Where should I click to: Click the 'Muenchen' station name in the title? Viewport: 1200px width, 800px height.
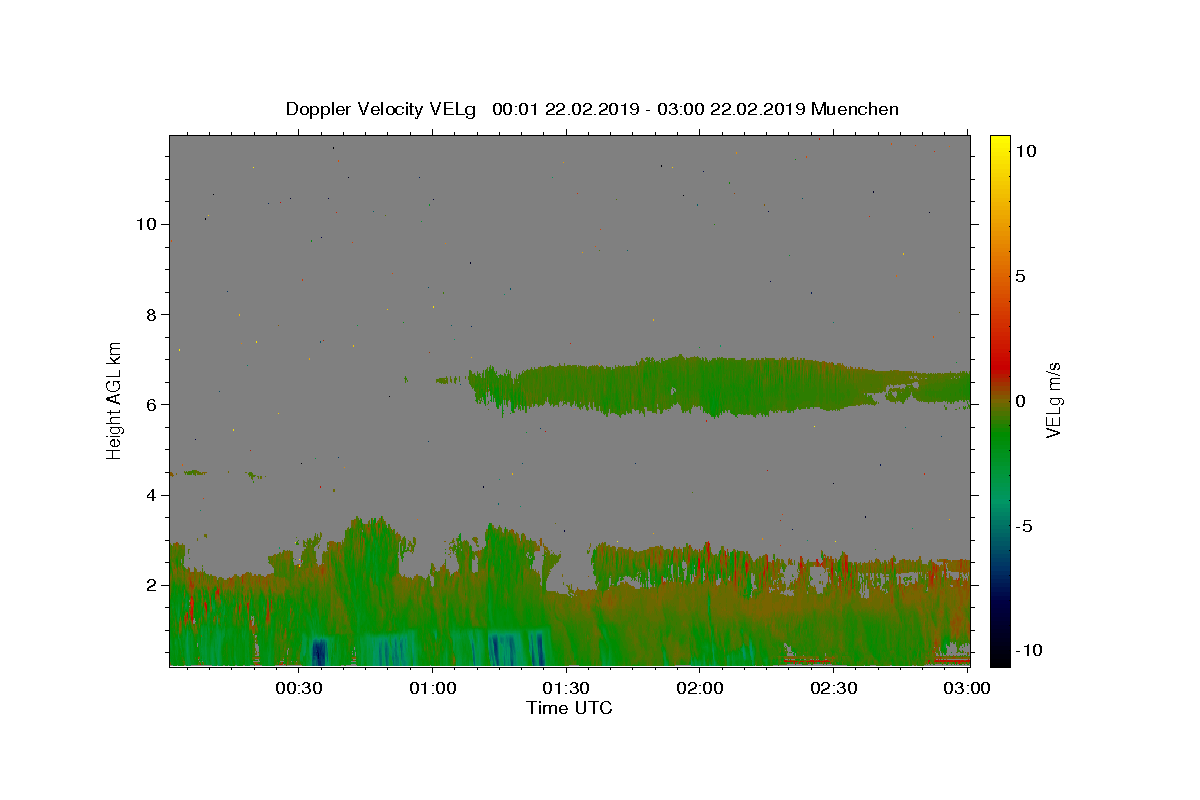(855, 109)
